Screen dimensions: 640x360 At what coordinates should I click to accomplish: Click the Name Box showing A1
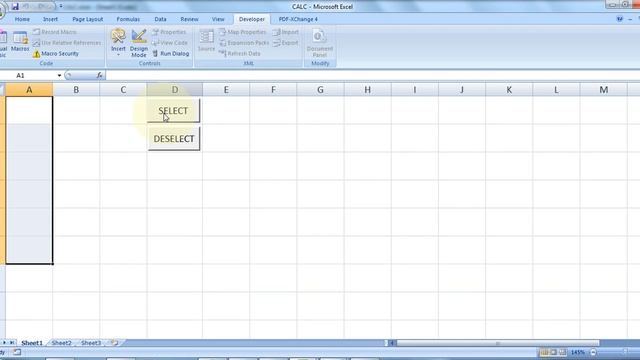(x=28, y=76)
